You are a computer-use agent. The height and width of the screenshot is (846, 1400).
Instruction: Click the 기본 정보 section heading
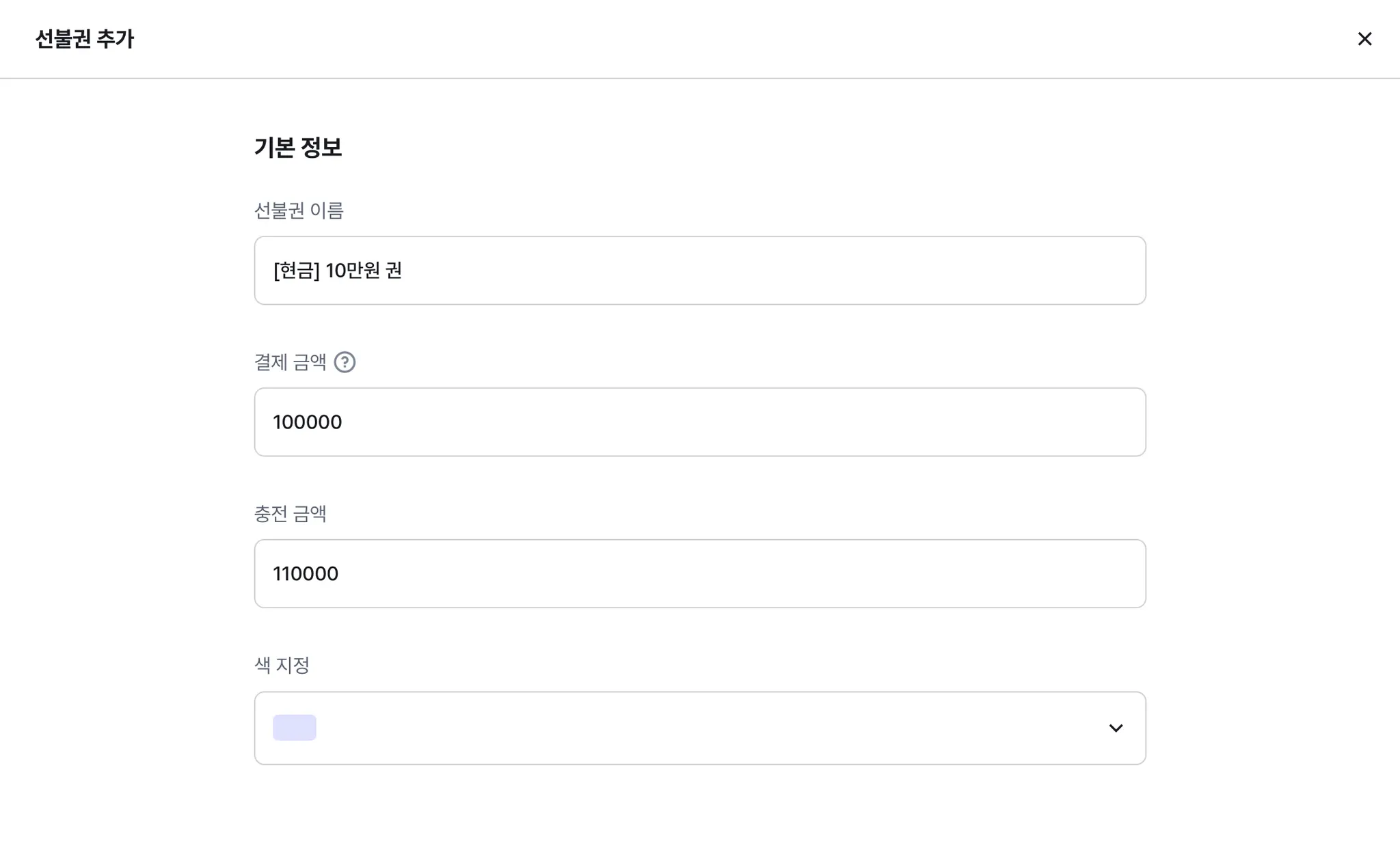[x=298, y=148]
